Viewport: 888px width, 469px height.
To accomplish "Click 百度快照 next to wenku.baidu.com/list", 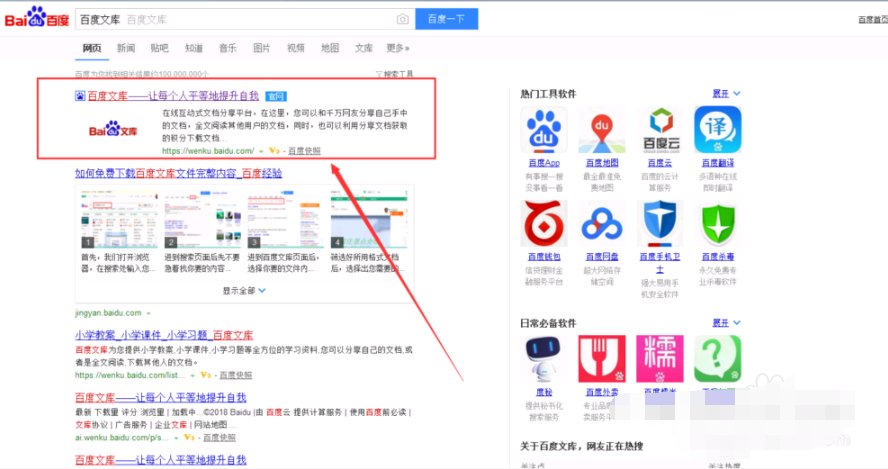I will pyautogui.click(x=236, y=375).
